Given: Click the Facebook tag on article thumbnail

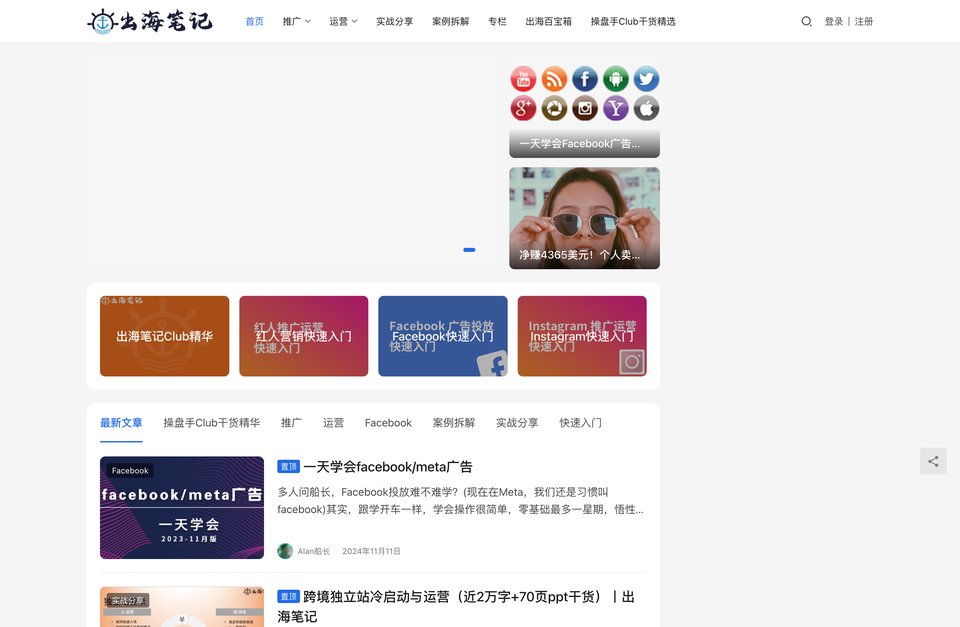Looking at the screenshot, I should coord(130,470).
